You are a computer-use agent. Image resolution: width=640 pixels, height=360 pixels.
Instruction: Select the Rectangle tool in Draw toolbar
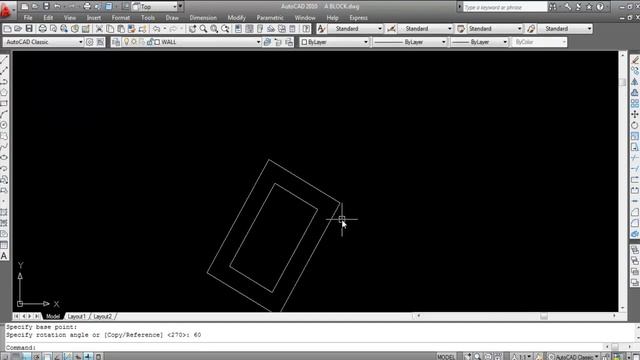pos(4,103)
